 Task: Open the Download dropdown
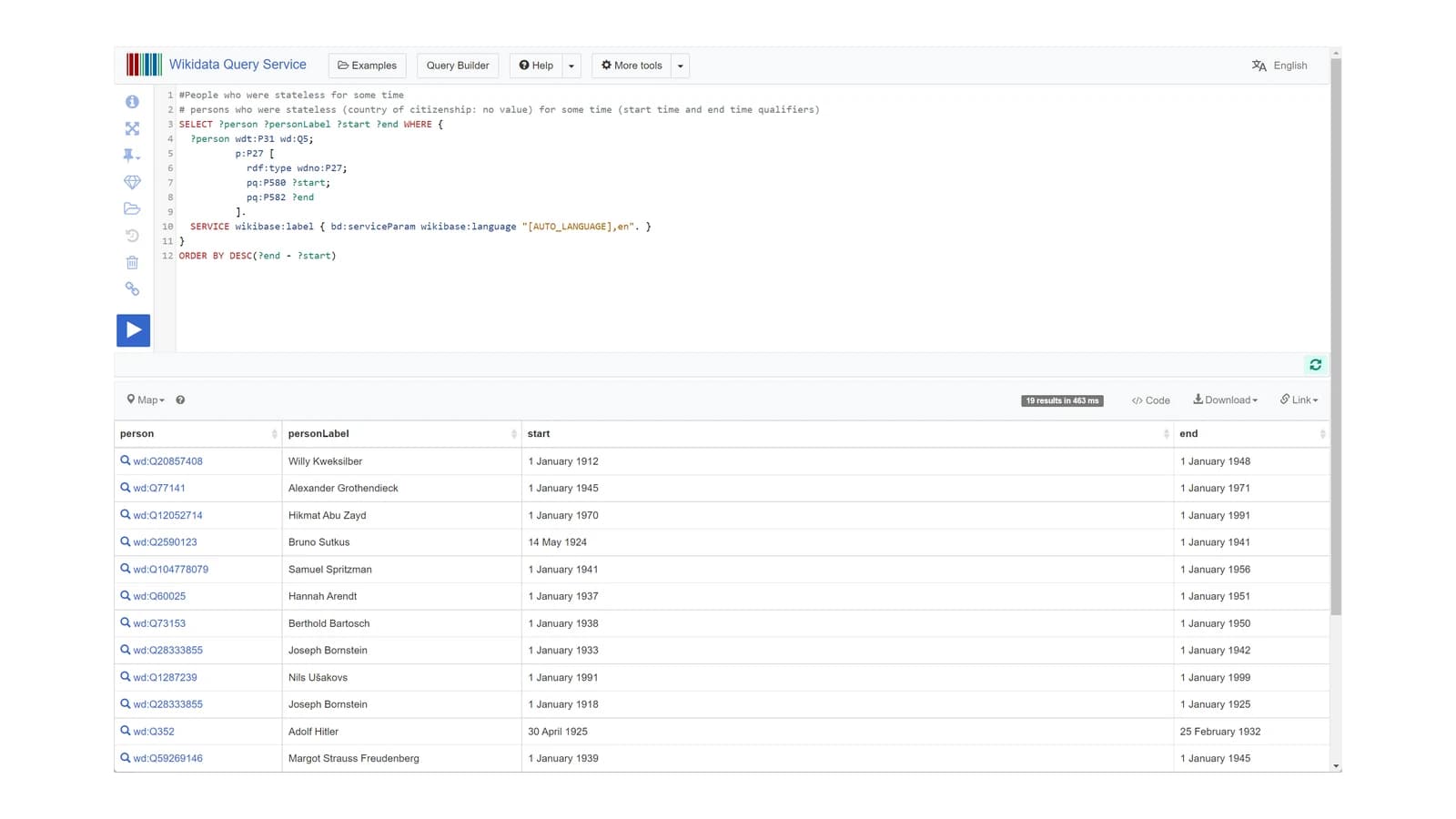[1225, 400]
